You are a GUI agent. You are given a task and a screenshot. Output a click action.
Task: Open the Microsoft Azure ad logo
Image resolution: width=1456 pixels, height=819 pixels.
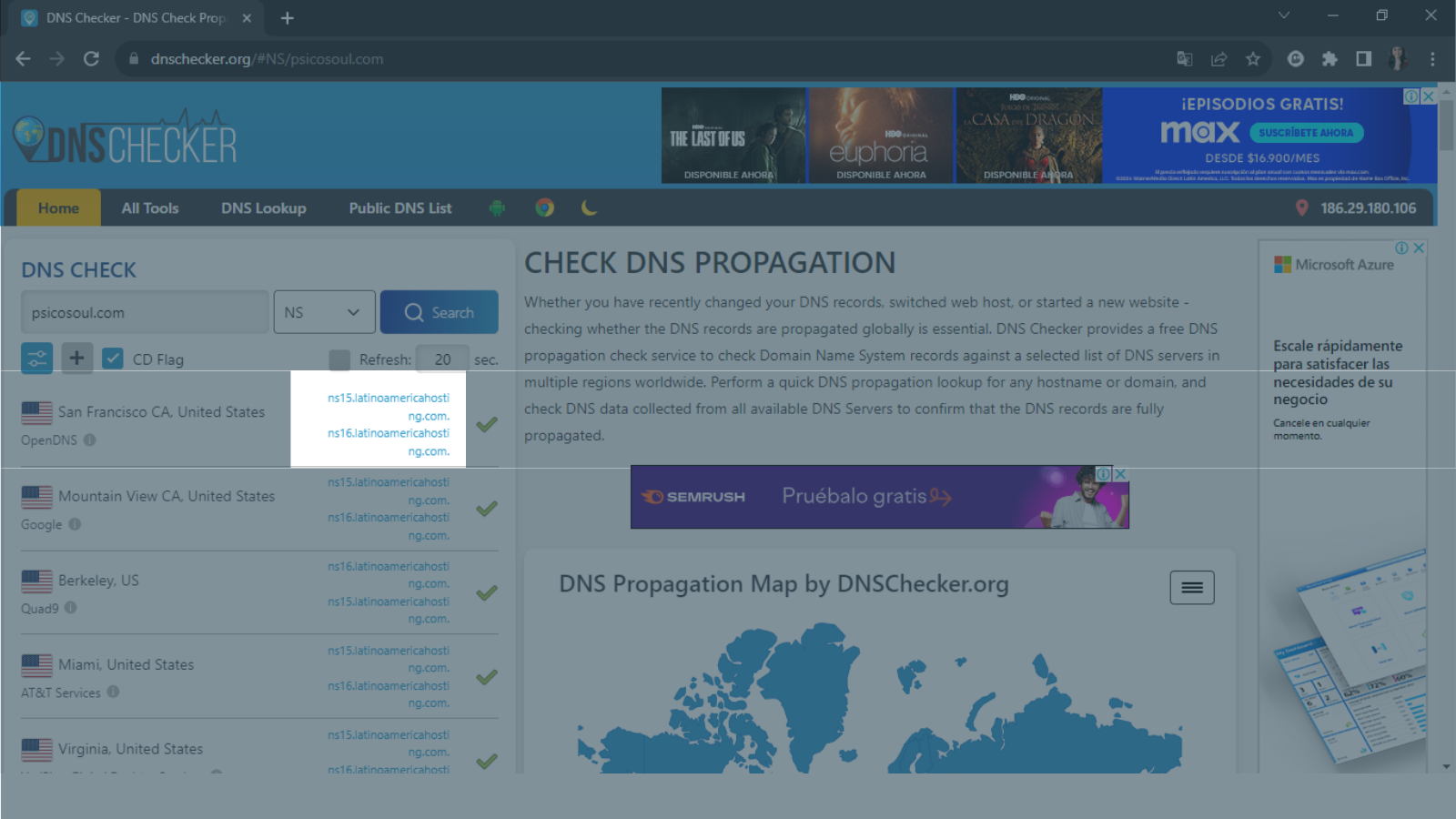click(x=1334, y=265)
